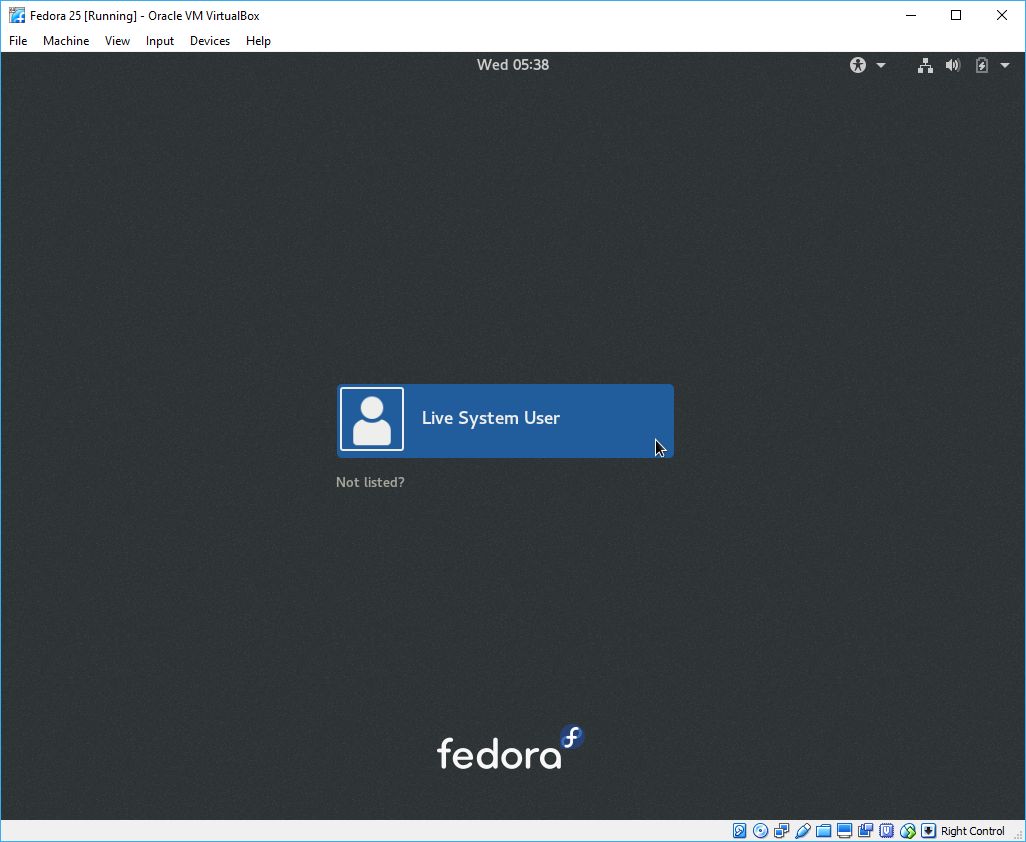Open the Help menu
Image resolution: width=1026 pixels, height=842 pixels.
258,41
